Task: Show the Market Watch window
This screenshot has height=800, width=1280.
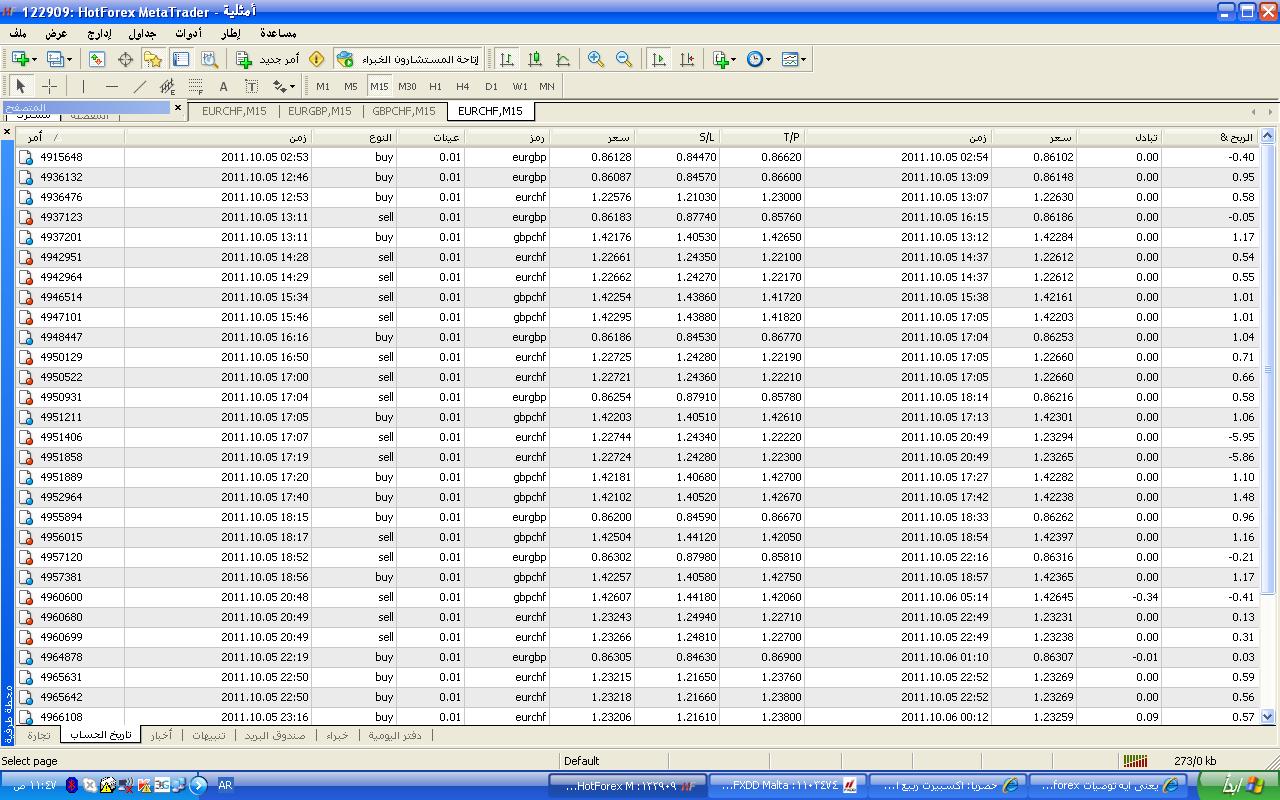Action: (97, 60)
